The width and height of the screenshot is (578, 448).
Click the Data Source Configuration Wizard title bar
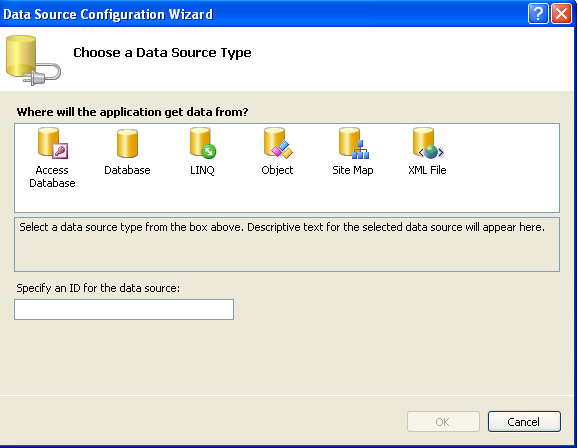pos(258,14)
